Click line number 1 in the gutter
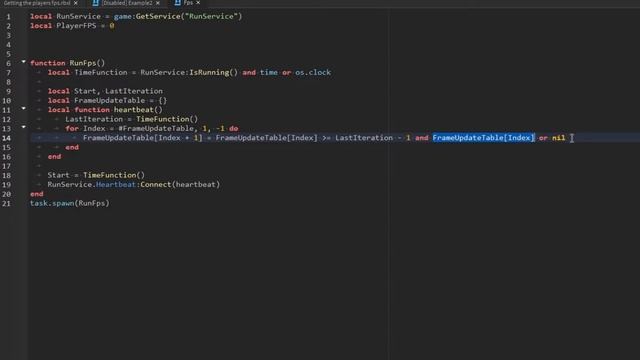The image size is (640, 360). tap(8, 17)
